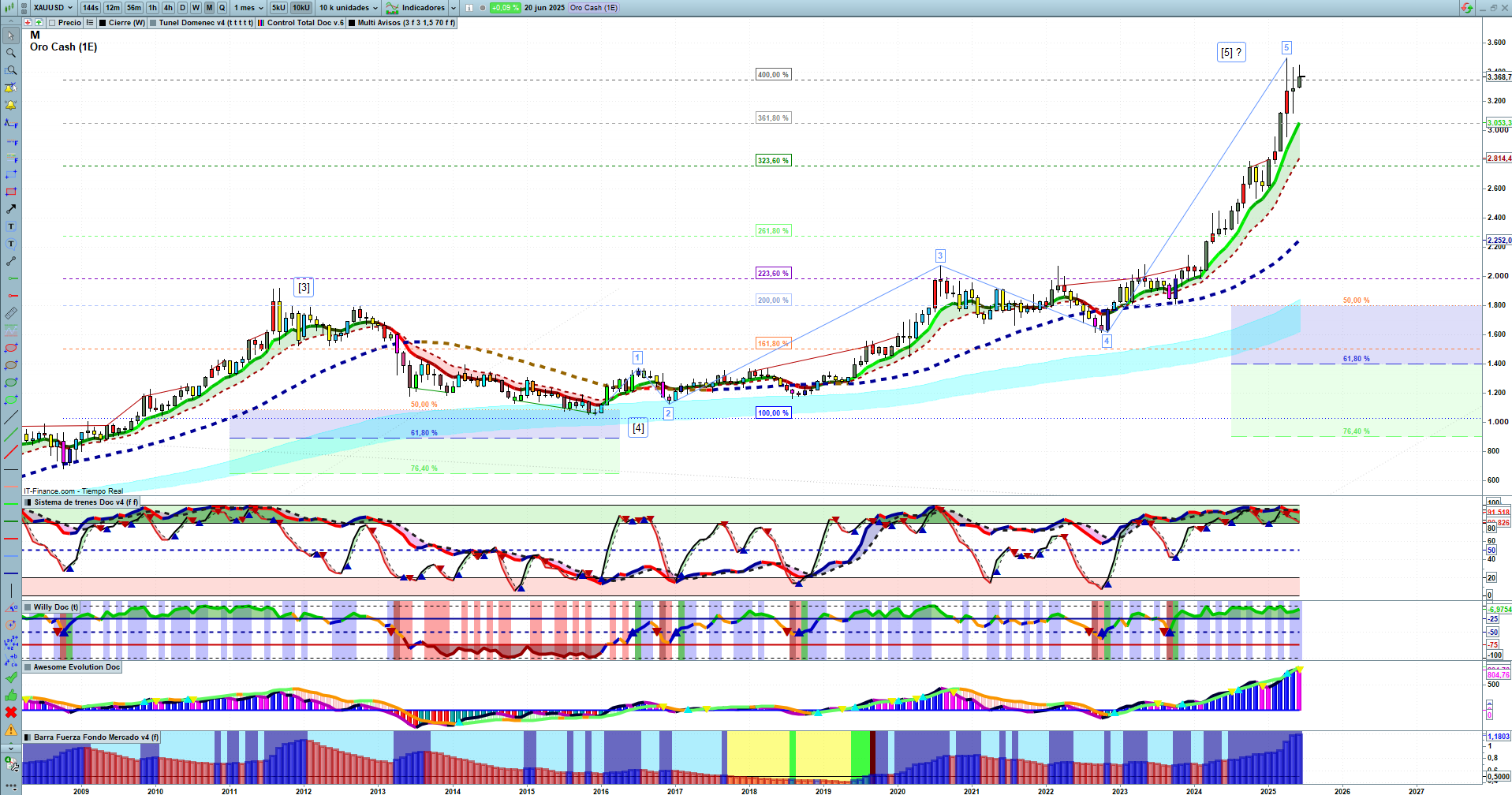Toggle the Precio checkbox
1512x795 pixels.
tap(52, 23)
